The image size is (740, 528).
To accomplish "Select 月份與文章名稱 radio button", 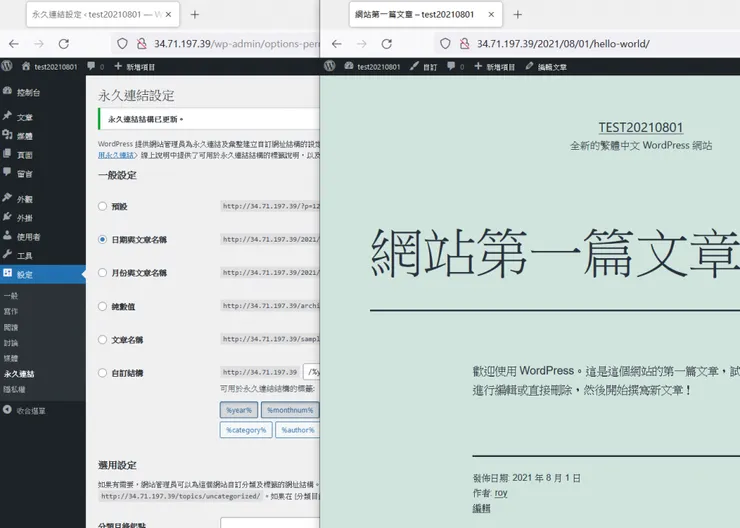I will pyautogui.click(x=102, y=273).
